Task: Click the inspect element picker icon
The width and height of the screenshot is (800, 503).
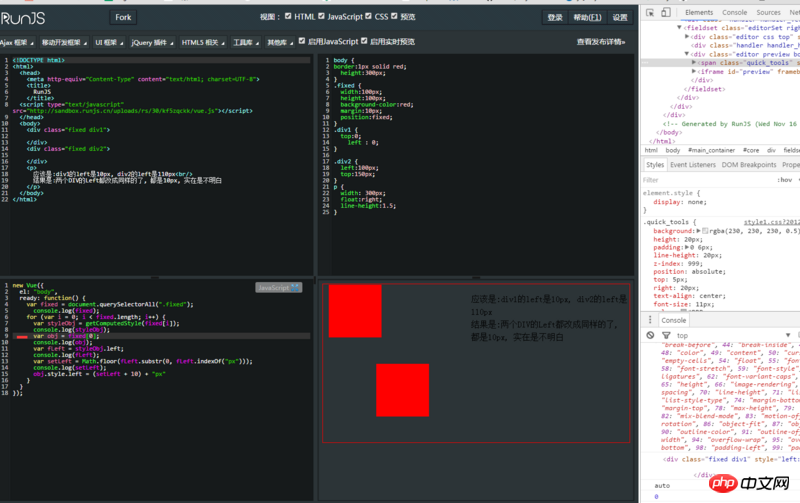Action: [x=651, y=13]
